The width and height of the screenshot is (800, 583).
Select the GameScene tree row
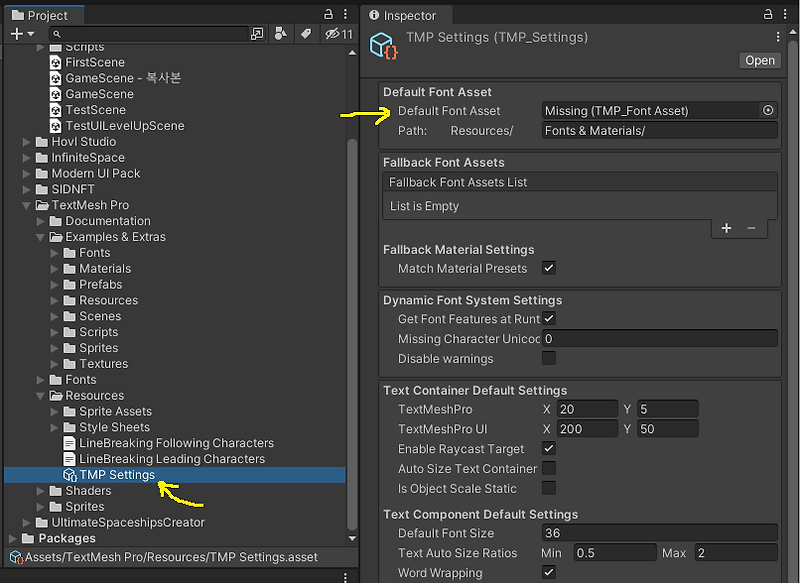(x=175, y=94)
